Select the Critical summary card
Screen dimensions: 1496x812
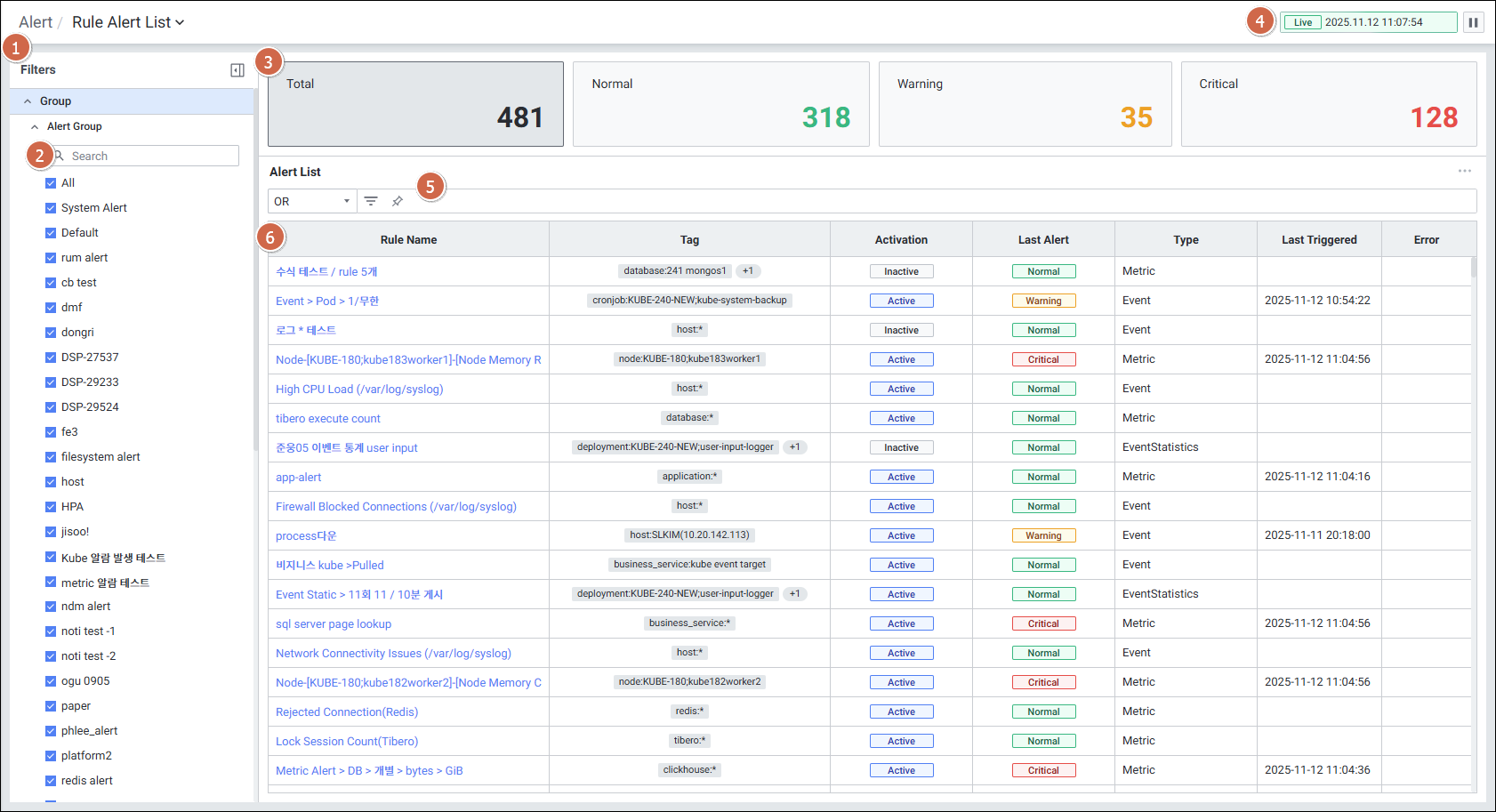(x=1328, y=103)
